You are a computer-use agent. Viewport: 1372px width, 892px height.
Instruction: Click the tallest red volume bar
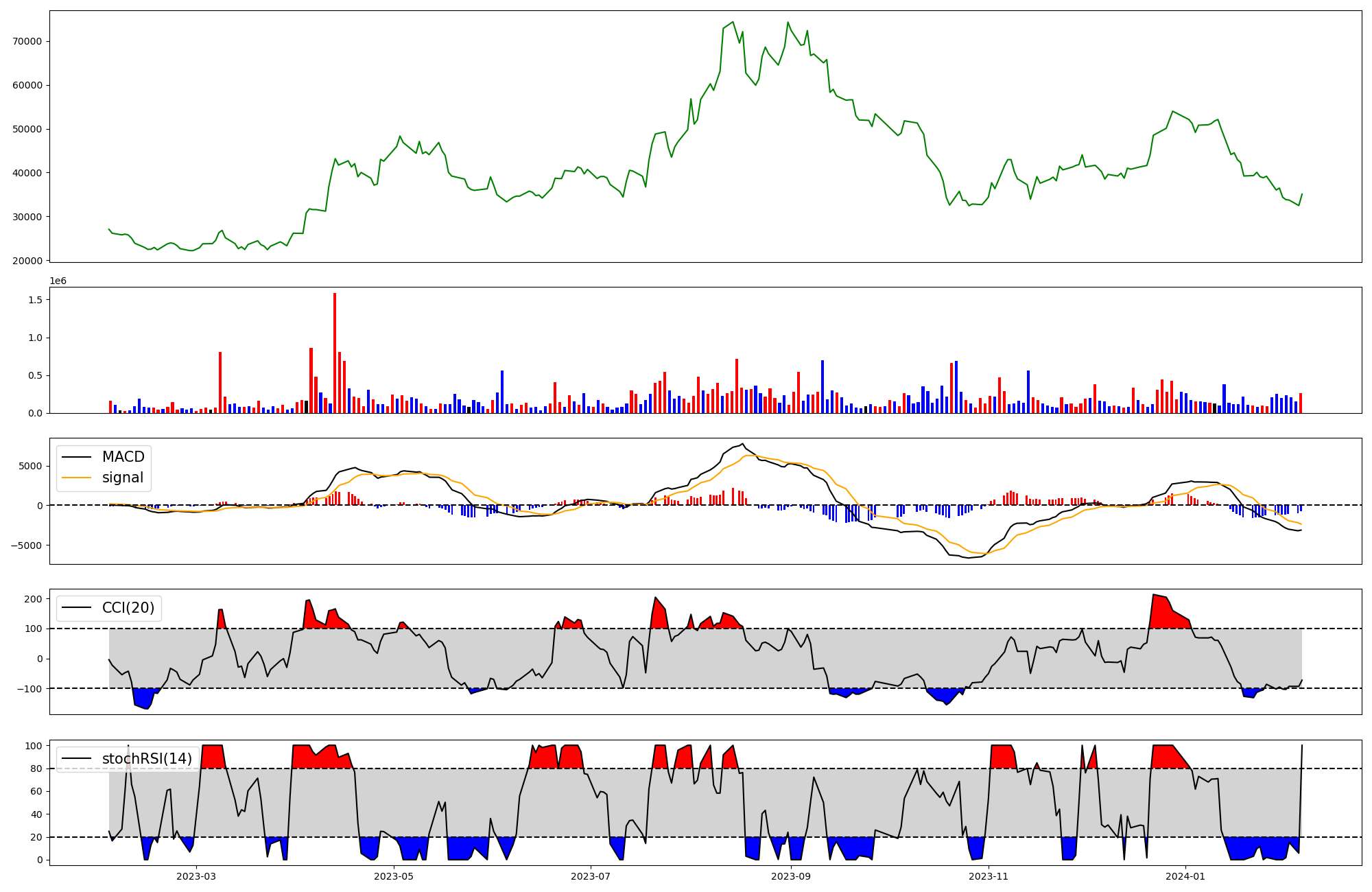[335, 353]
